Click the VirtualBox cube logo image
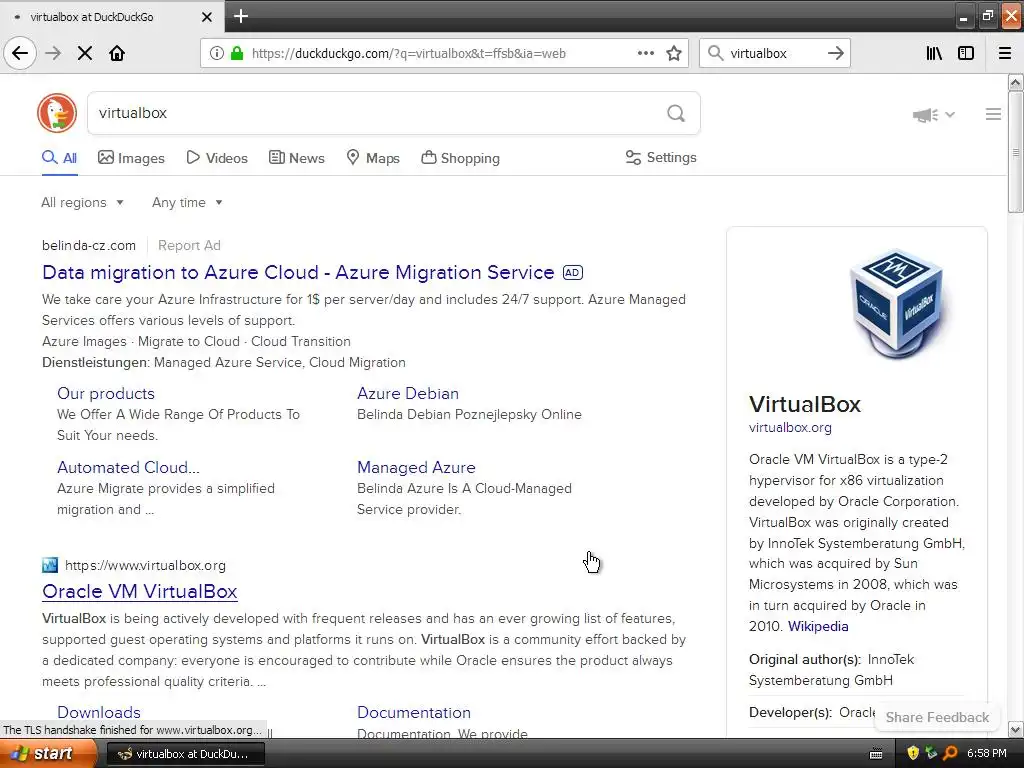This screenshot has height=768, width=1024. (x=898, y=304)
